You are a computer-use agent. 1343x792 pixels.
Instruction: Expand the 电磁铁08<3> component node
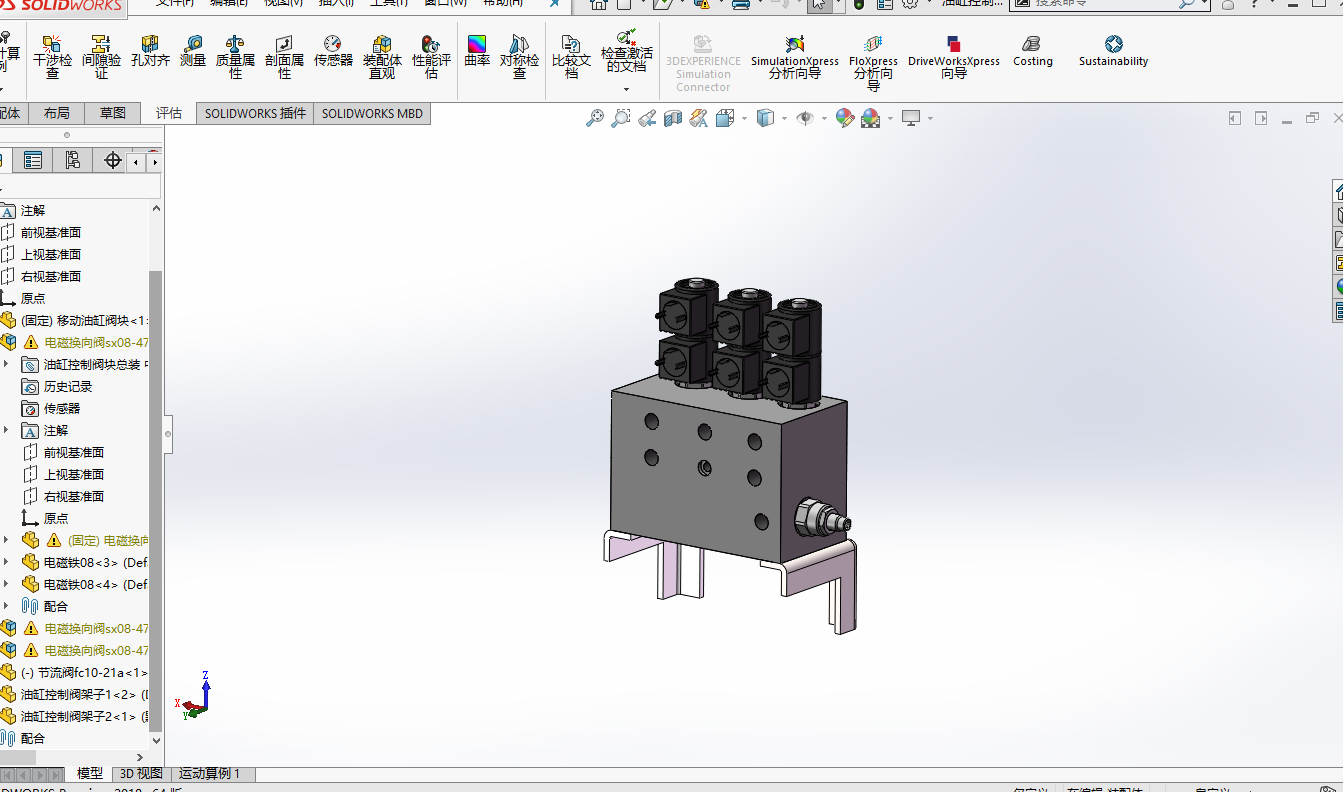(6, 562)
